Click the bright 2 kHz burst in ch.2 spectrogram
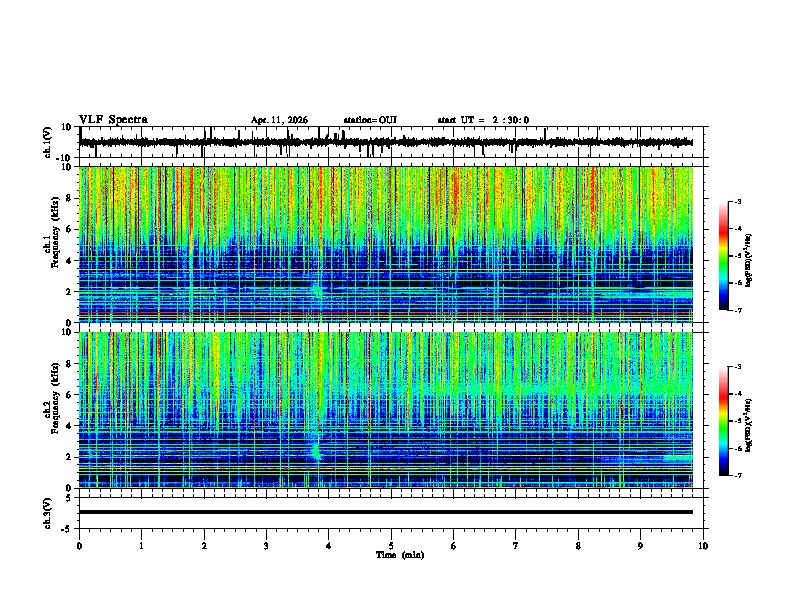 [316, 450]
